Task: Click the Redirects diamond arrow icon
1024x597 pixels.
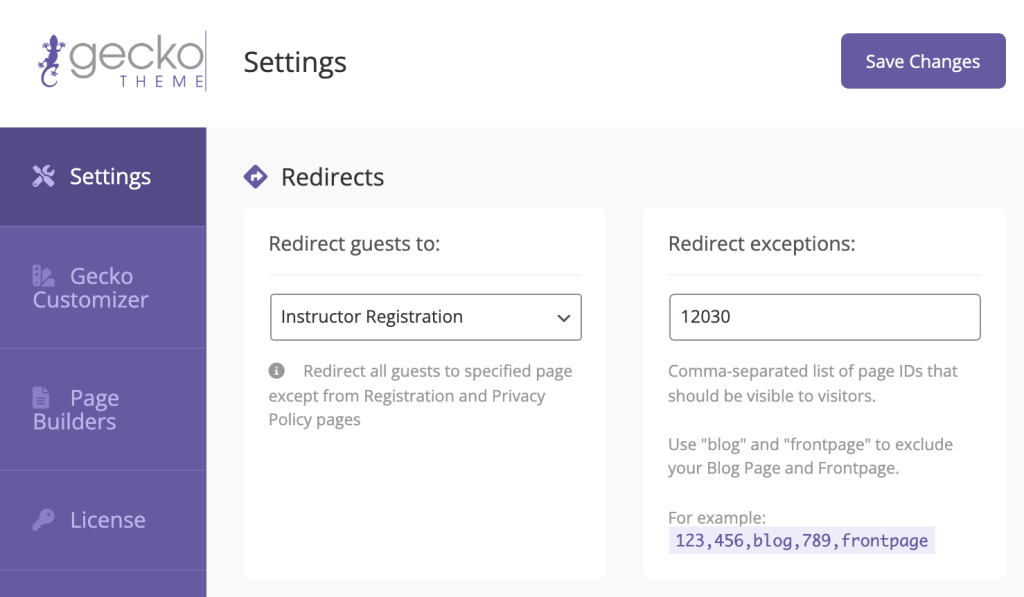Action: 255,177
